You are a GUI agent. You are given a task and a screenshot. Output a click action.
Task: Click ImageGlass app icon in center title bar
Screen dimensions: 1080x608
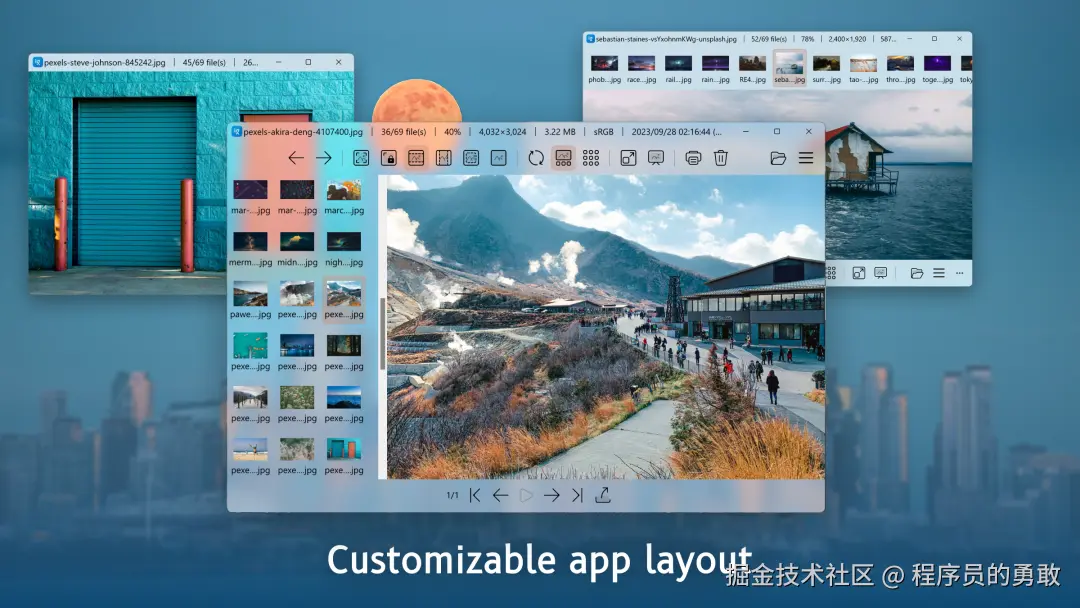coord(236,132)
